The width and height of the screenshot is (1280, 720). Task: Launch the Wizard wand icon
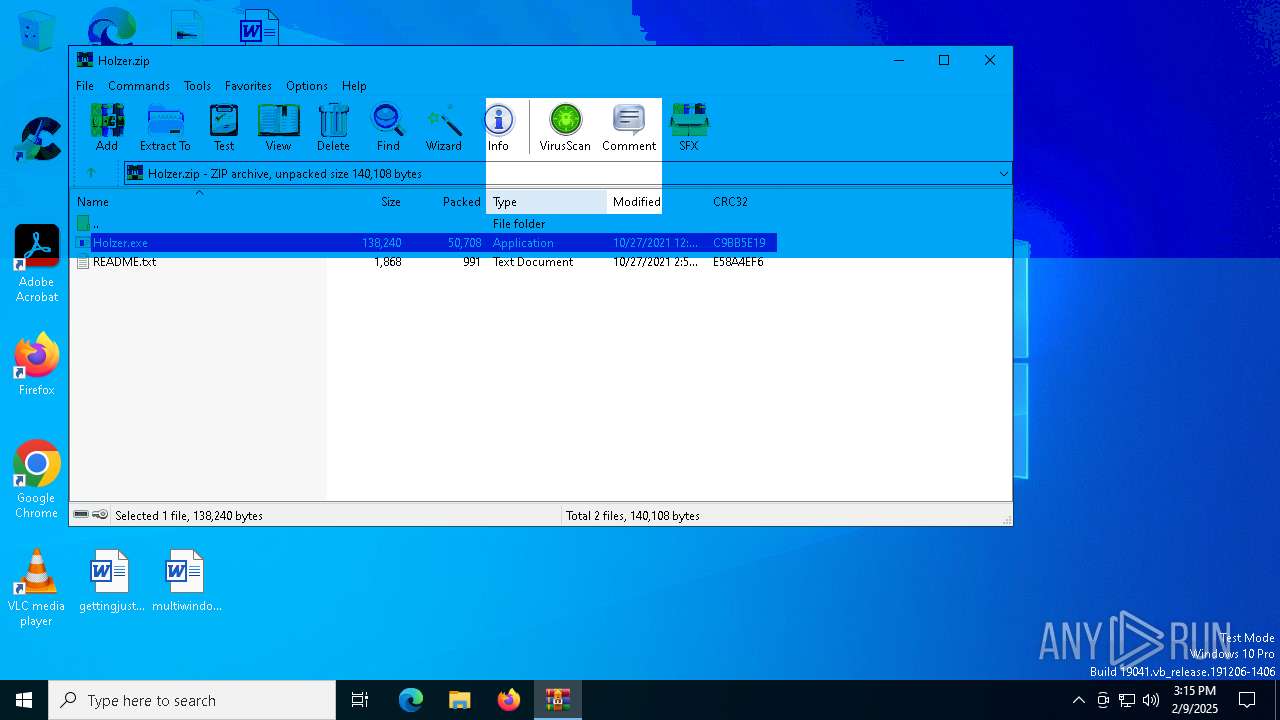coord(444,127)
